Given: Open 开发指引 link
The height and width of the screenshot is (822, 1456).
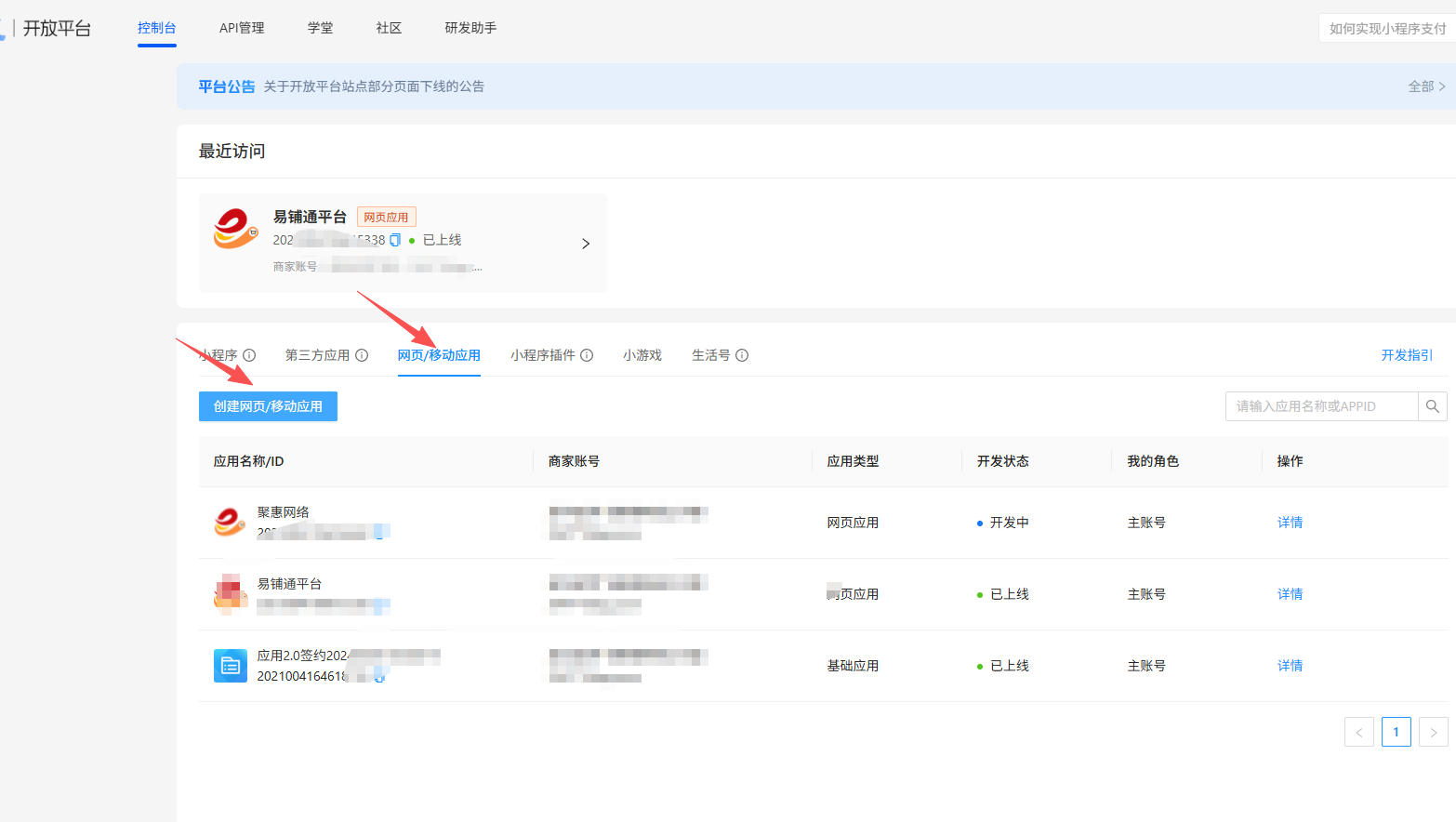Looking at the screenshot, I should point(1407,355).
